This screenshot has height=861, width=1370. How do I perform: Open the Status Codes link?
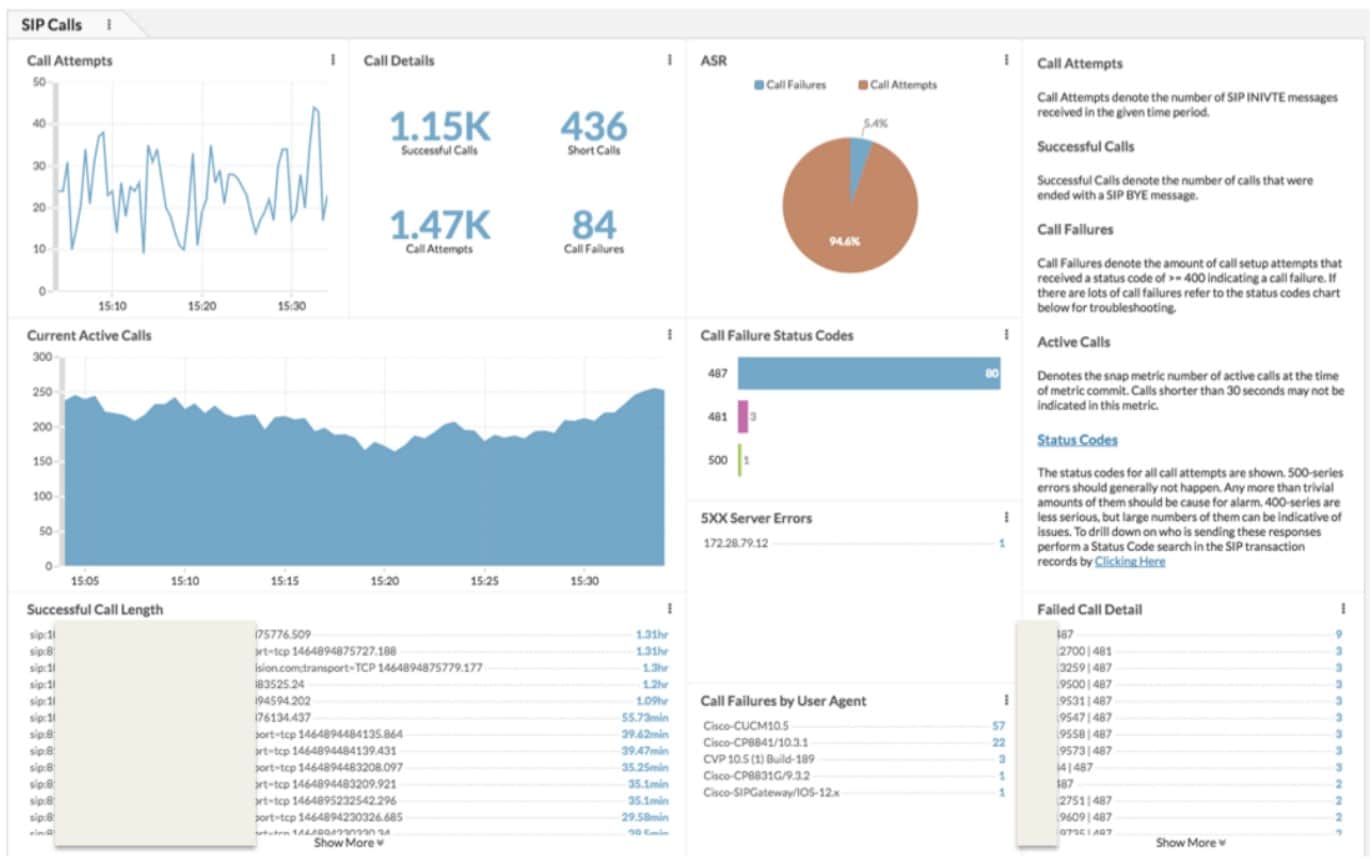[x=1077, y=440]
